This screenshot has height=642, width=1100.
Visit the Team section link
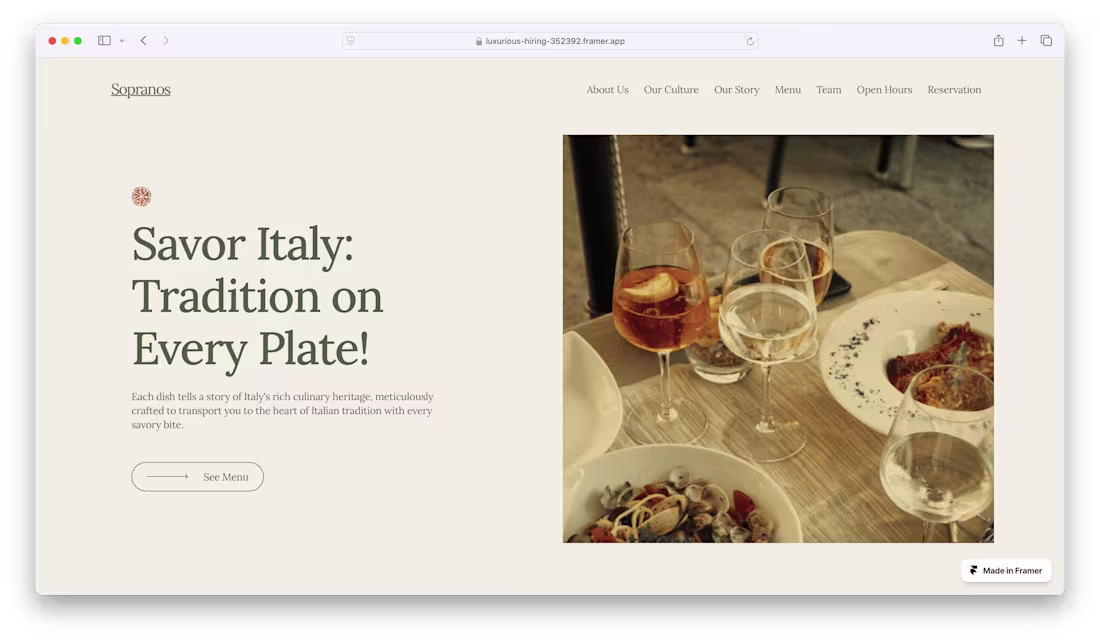829,90
